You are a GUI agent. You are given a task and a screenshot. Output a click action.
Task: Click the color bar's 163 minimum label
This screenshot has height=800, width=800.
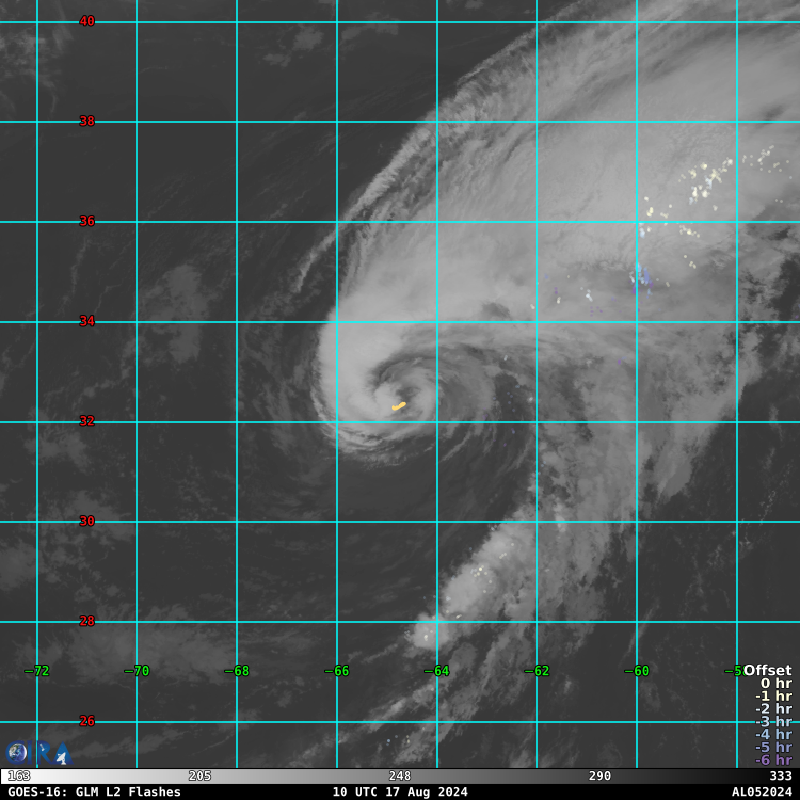coord(19,776)
